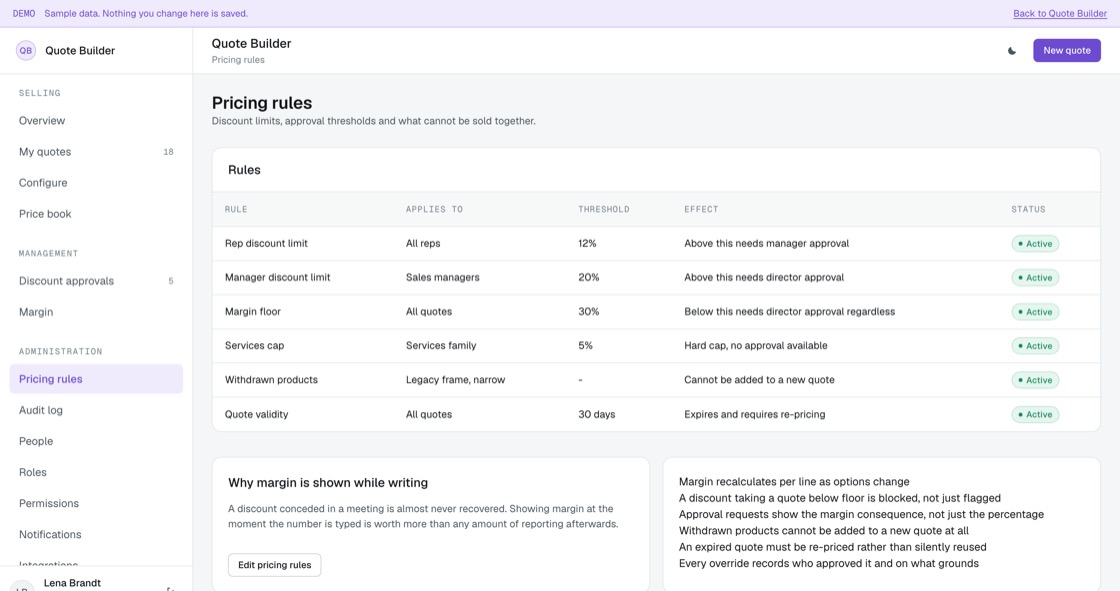Select the Quote validity rule name
1120x591 pixels.
pyautogui.click(x=256, y=414)
